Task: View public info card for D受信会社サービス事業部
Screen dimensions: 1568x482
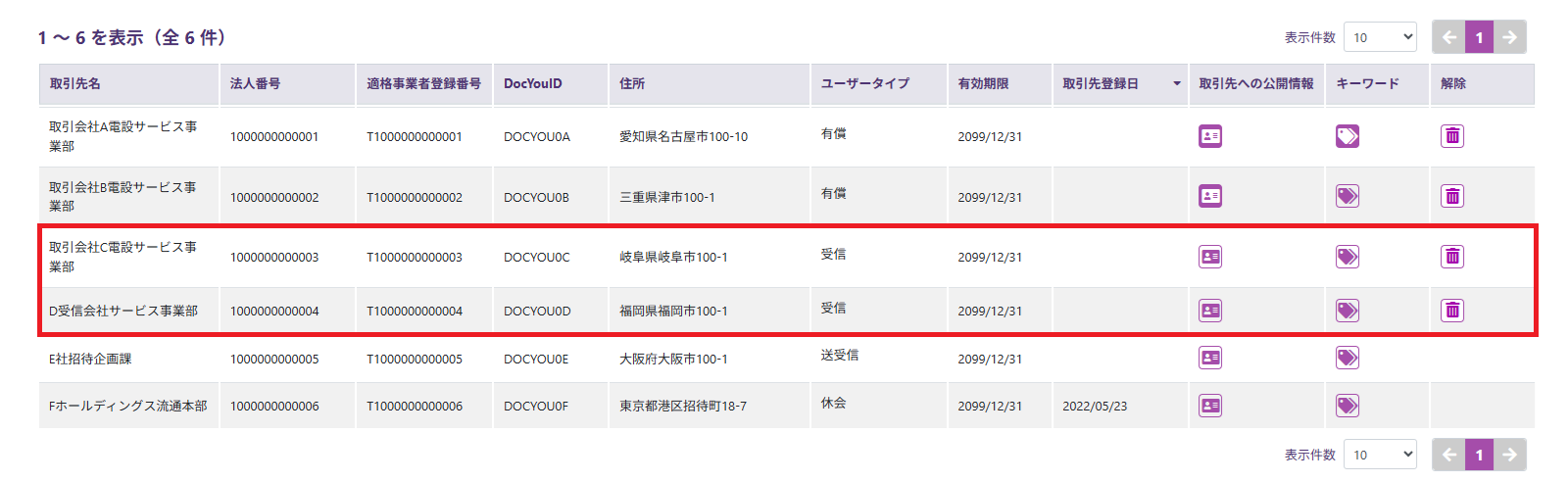Action: click(1210, 311)
